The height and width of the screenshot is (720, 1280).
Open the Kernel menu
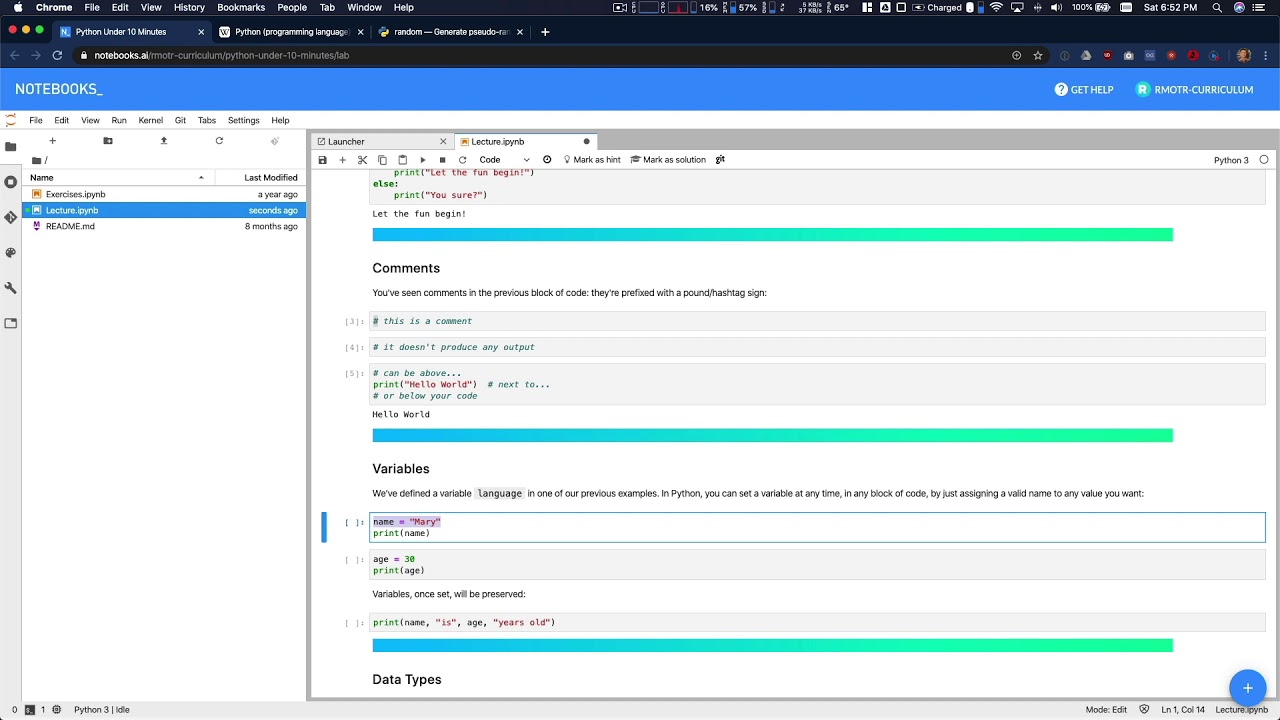click(x=150, y=120)
